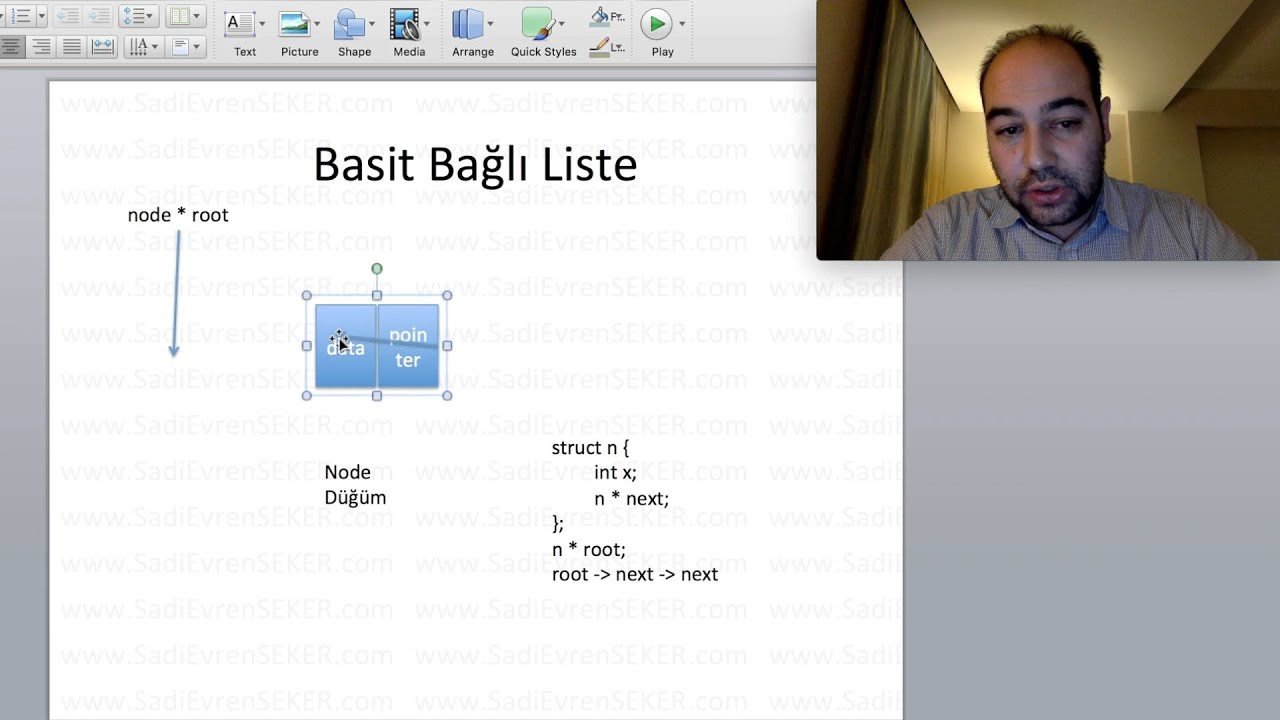
Task: Click the 'Düğüm' text on the slide
Action: coord(355,498)
